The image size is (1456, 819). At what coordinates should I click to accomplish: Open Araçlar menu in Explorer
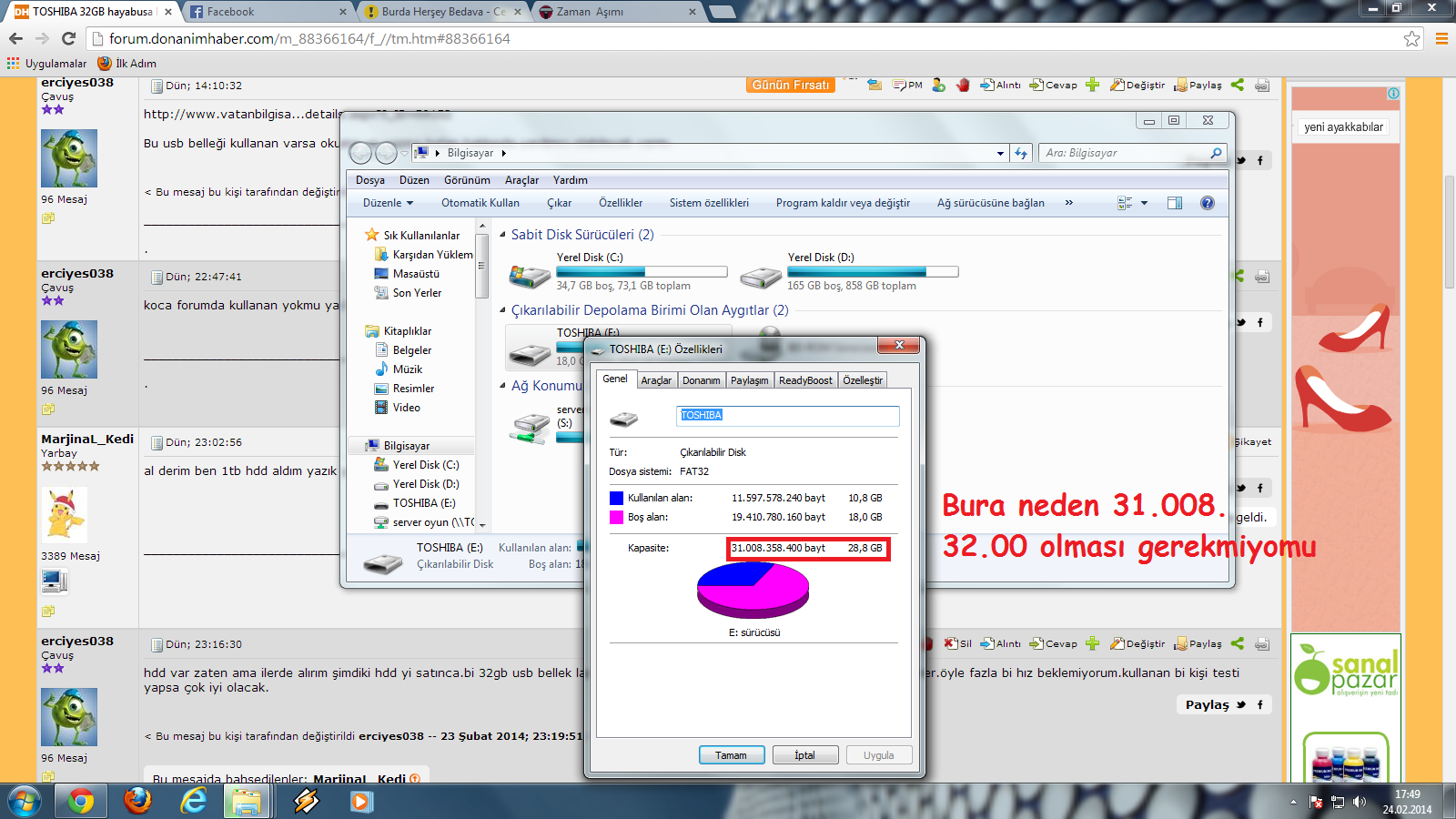(x=522, y=180)
